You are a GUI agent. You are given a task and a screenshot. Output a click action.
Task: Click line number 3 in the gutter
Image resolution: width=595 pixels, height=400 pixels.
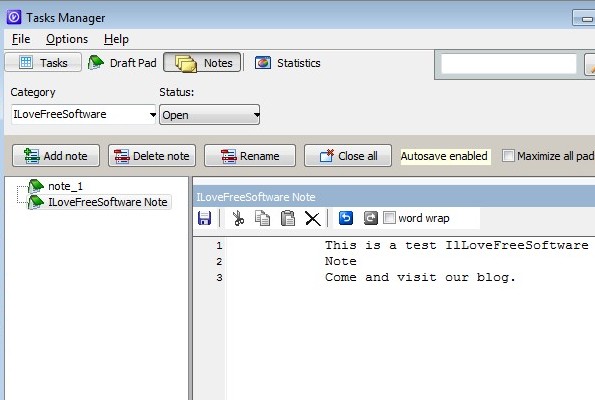[219, 277]
